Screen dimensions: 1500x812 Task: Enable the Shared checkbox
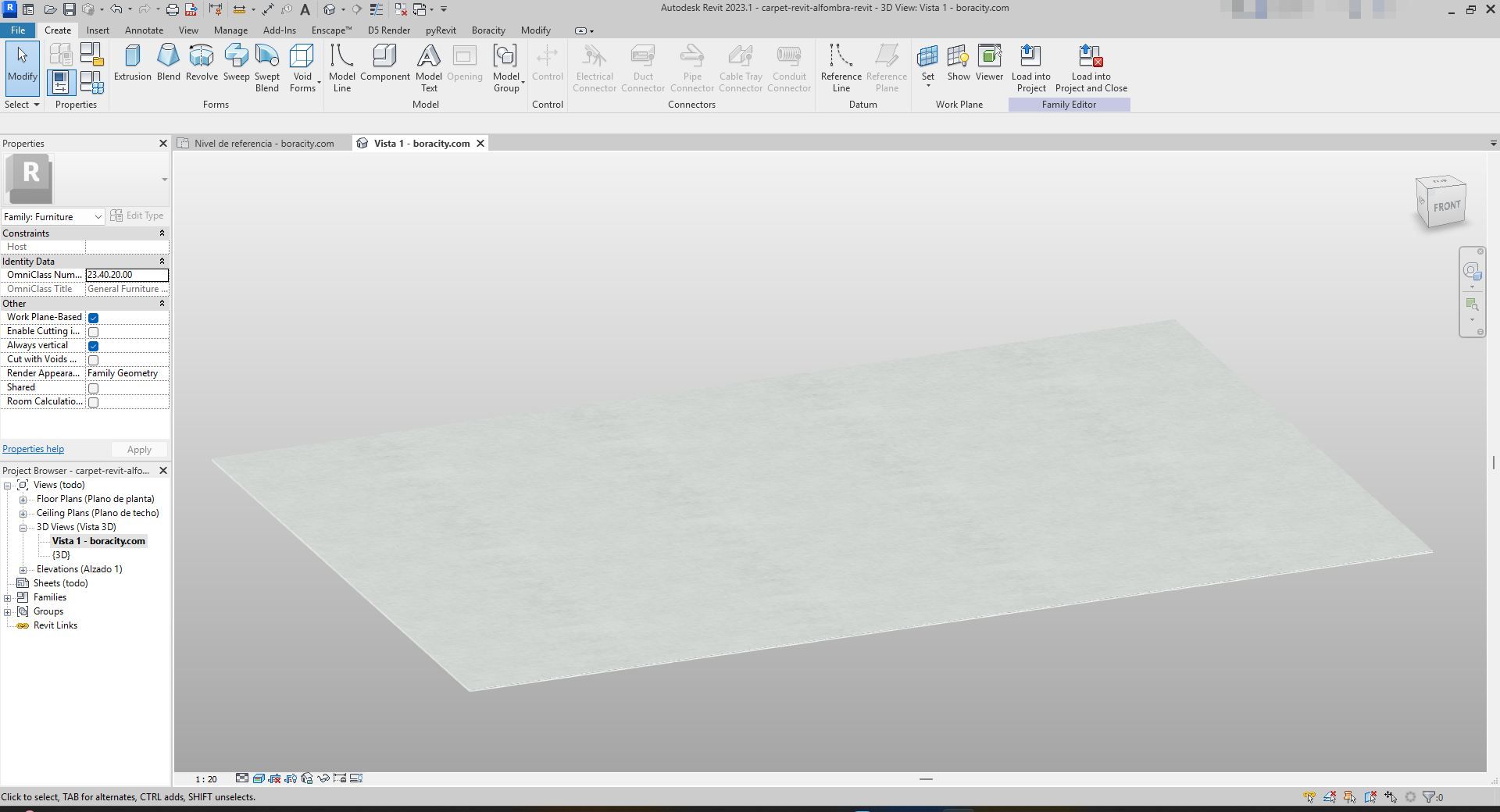point(93,388)
